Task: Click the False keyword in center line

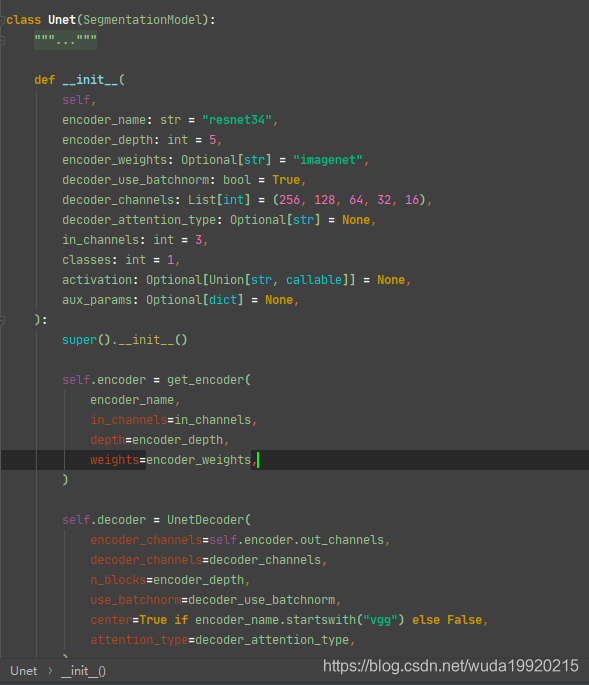Action: click(464, 620)
